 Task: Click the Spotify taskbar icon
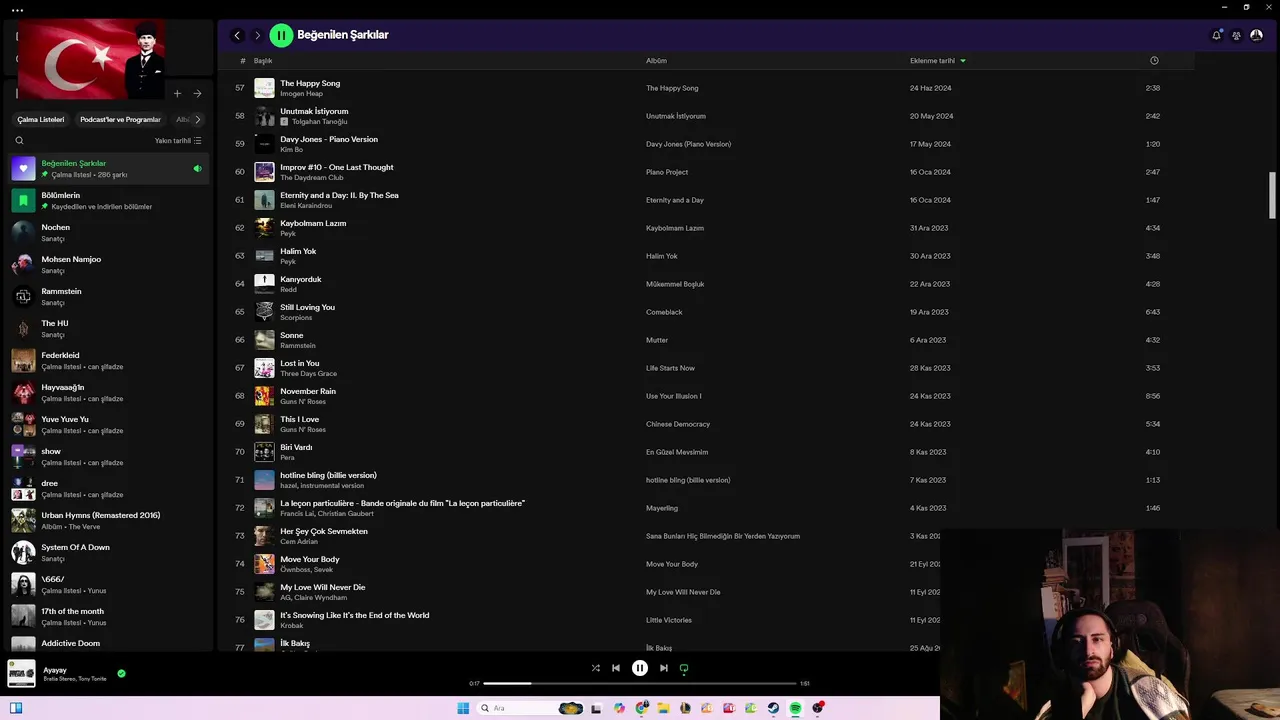click(795, 708)
